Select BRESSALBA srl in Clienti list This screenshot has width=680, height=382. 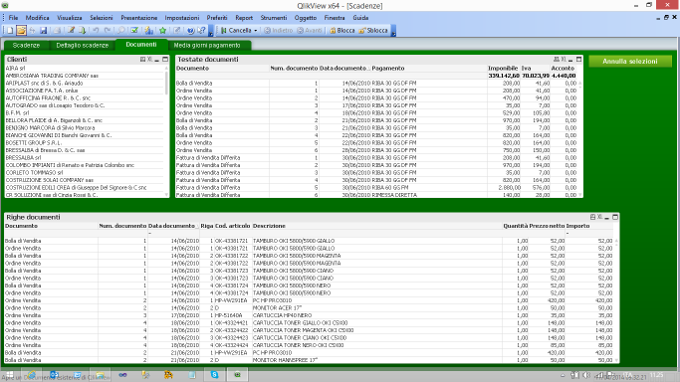pyautogui.click(x=84, y=158)
